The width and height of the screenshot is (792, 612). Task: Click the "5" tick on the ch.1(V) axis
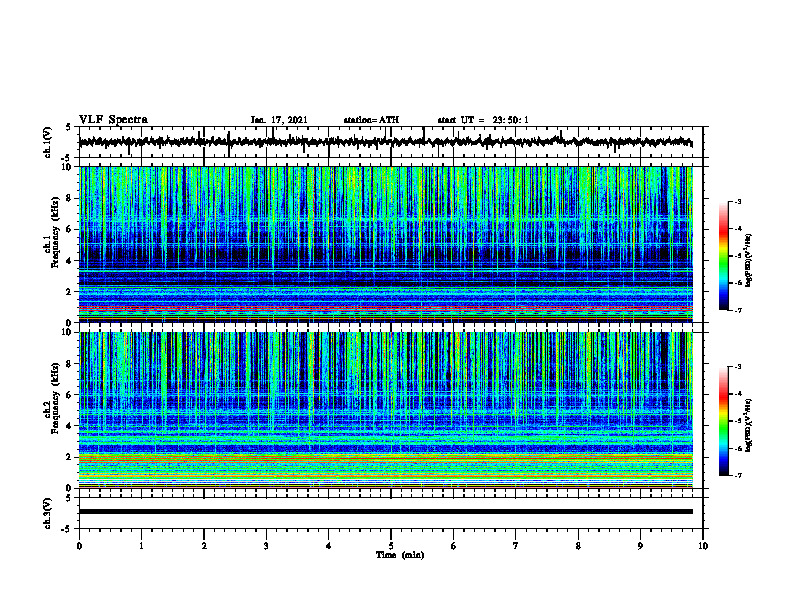point(69,128)
